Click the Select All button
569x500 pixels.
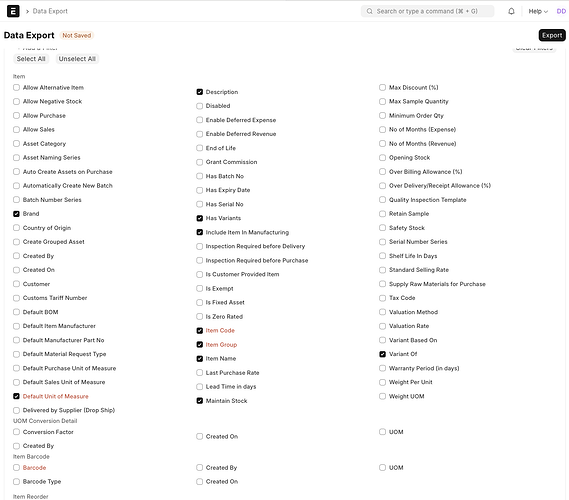tap(31, 59)
